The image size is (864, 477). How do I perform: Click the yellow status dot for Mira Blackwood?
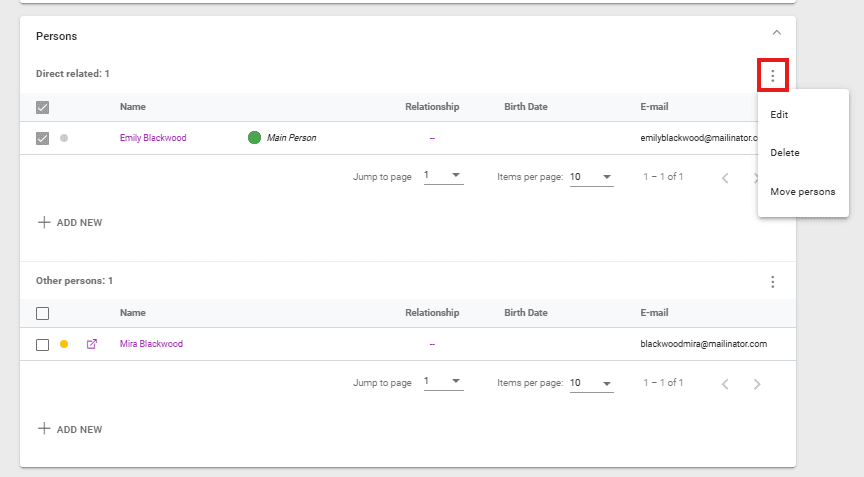[64, 344]
